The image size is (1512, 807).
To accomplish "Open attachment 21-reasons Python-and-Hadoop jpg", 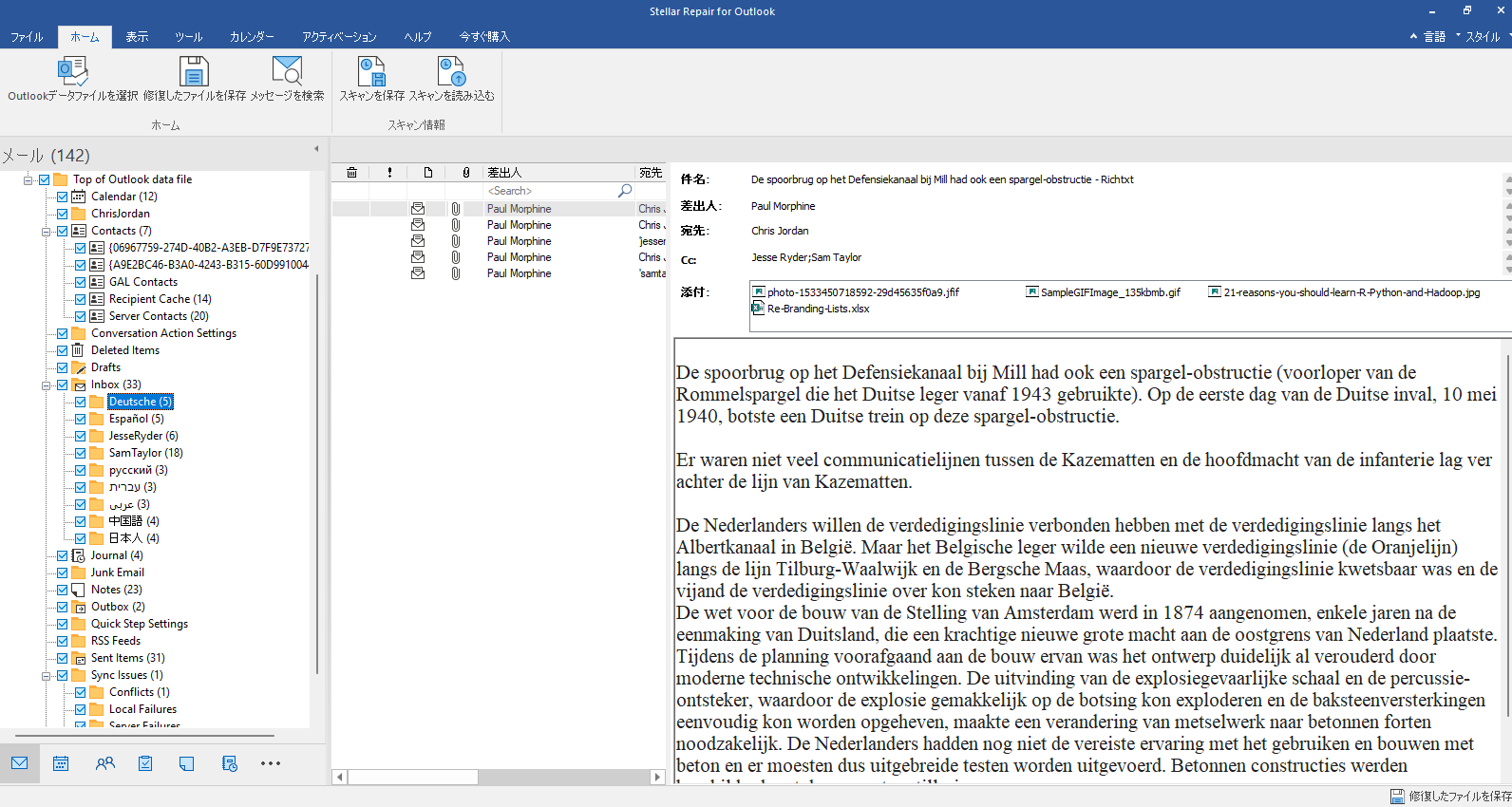I will pyautogui.click(x=1344, y=292).
